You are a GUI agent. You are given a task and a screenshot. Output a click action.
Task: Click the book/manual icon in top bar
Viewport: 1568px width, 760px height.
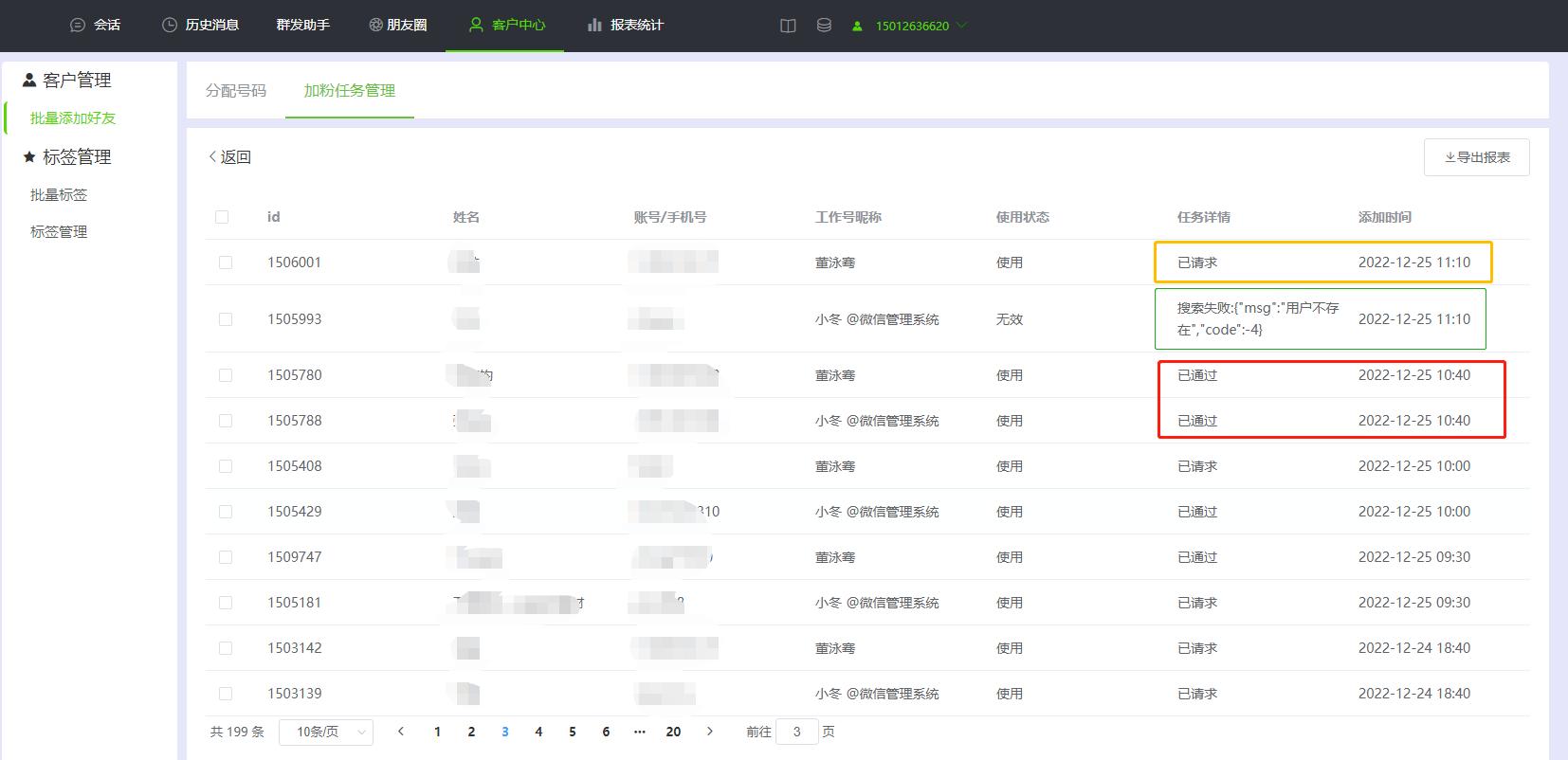(x=788, y=26)
